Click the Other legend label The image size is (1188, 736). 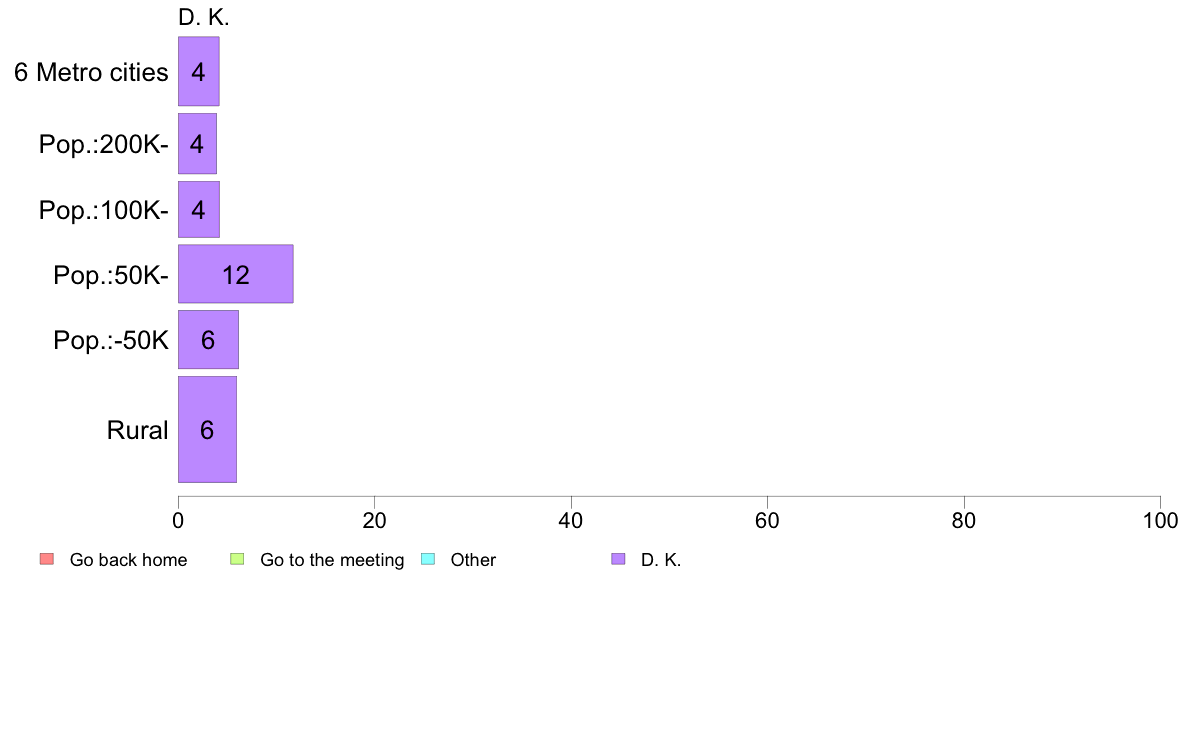(x=473, y=560)
